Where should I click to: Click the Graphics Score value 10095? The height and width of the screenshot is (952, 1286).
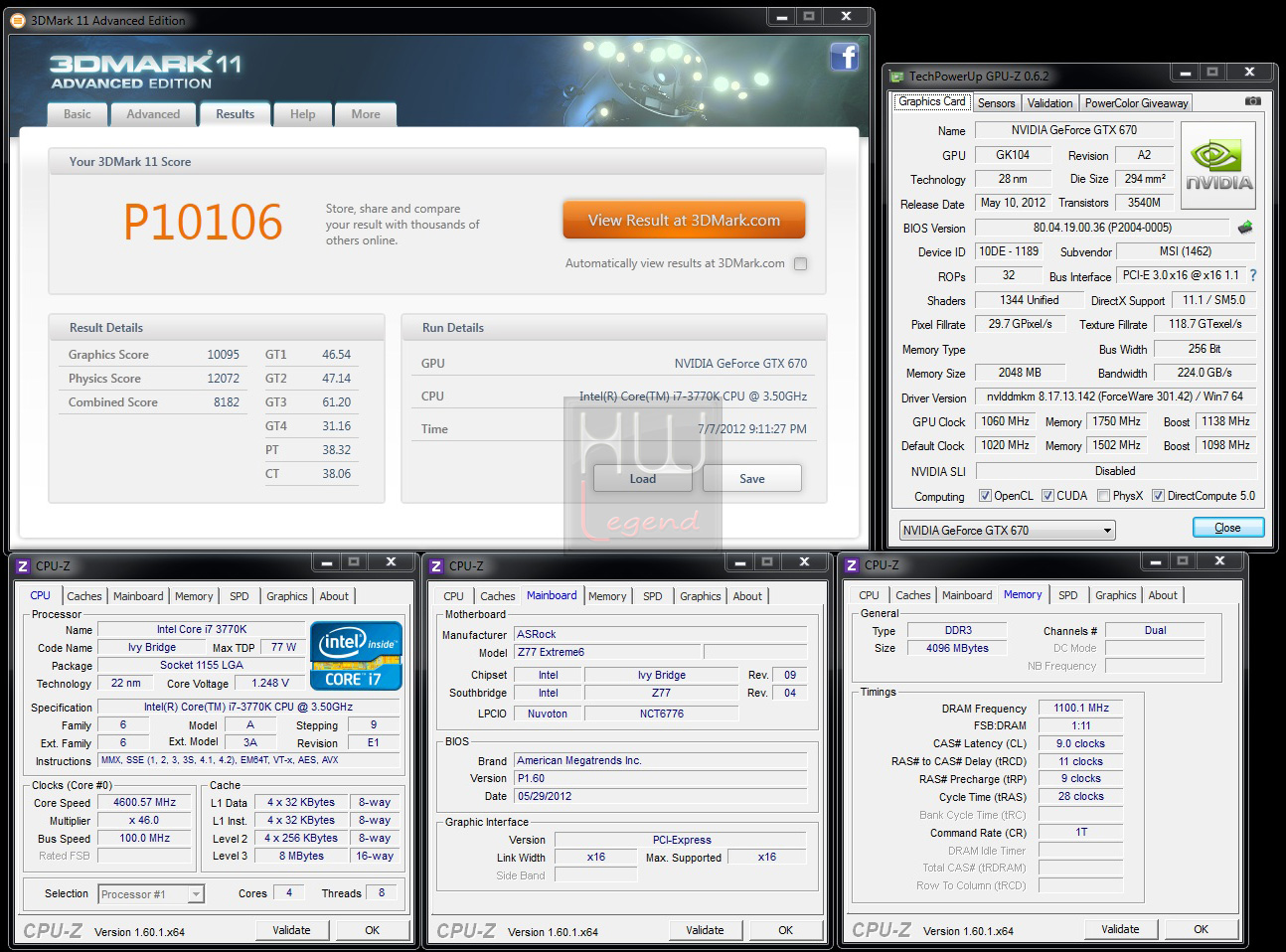tap(223, 355)
